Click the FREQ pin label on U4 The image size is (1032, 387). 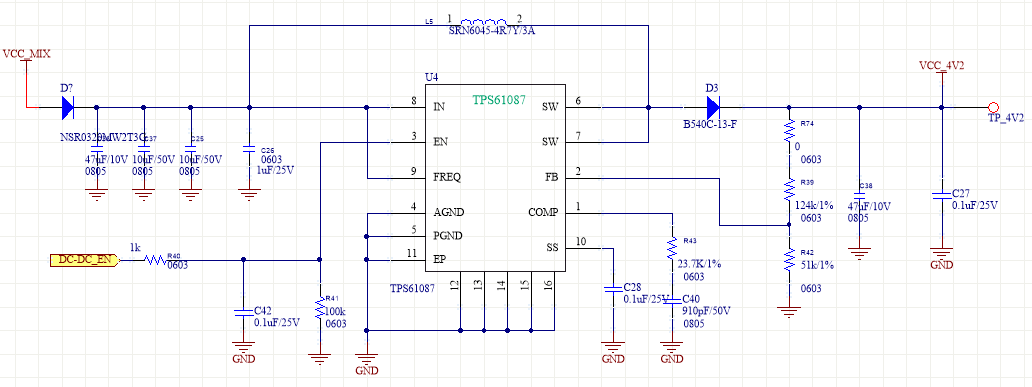(448, 177)
